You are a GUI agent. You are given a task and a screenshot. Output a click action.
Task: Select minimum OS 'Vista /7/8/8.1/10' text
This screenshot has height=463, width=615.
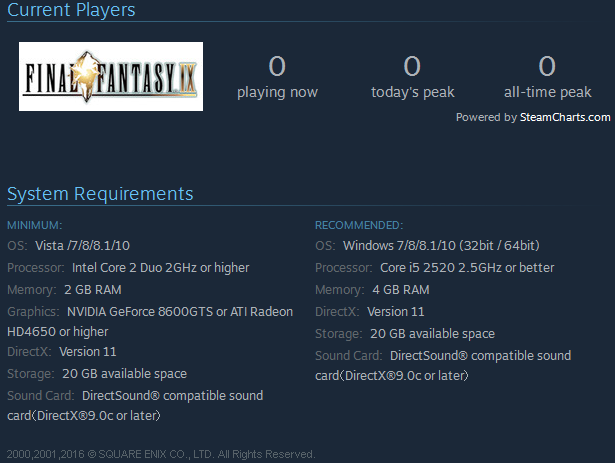pos(82,246)
